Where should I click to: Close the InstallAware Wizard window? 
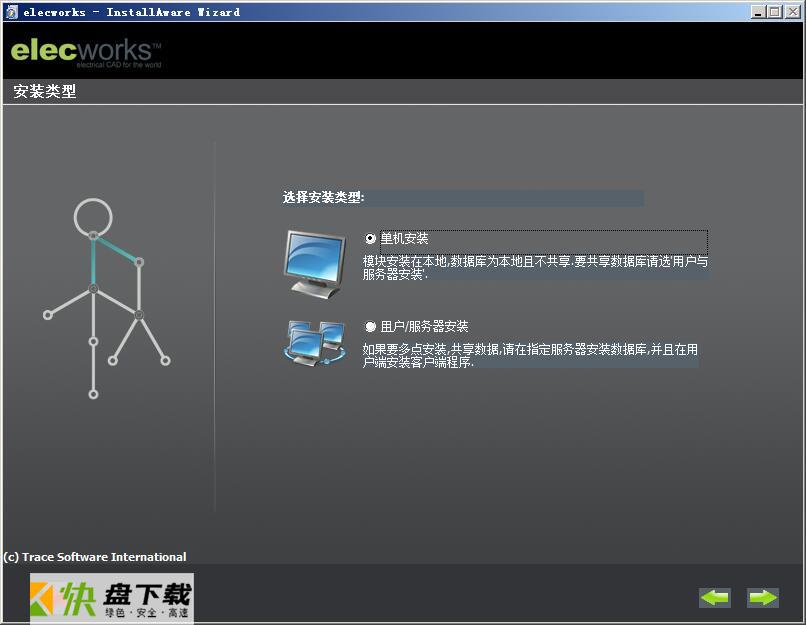click(x=792, y=12)
